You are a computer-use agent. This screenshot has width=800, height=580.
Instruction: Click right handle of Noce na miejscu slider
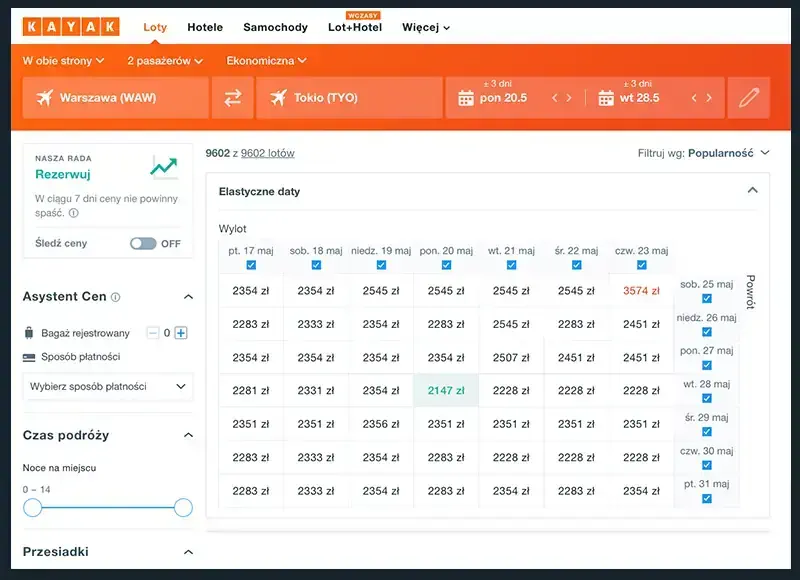(183, 508)
